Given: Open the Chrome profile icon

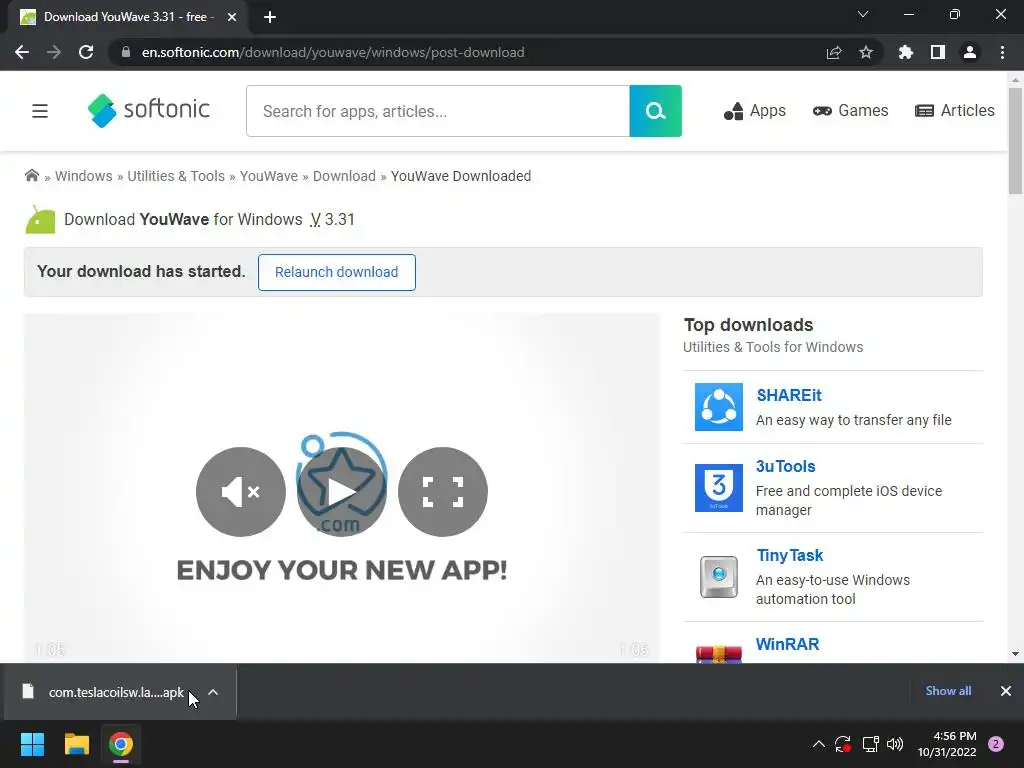Looking at the screenshot, I should 970,52.
